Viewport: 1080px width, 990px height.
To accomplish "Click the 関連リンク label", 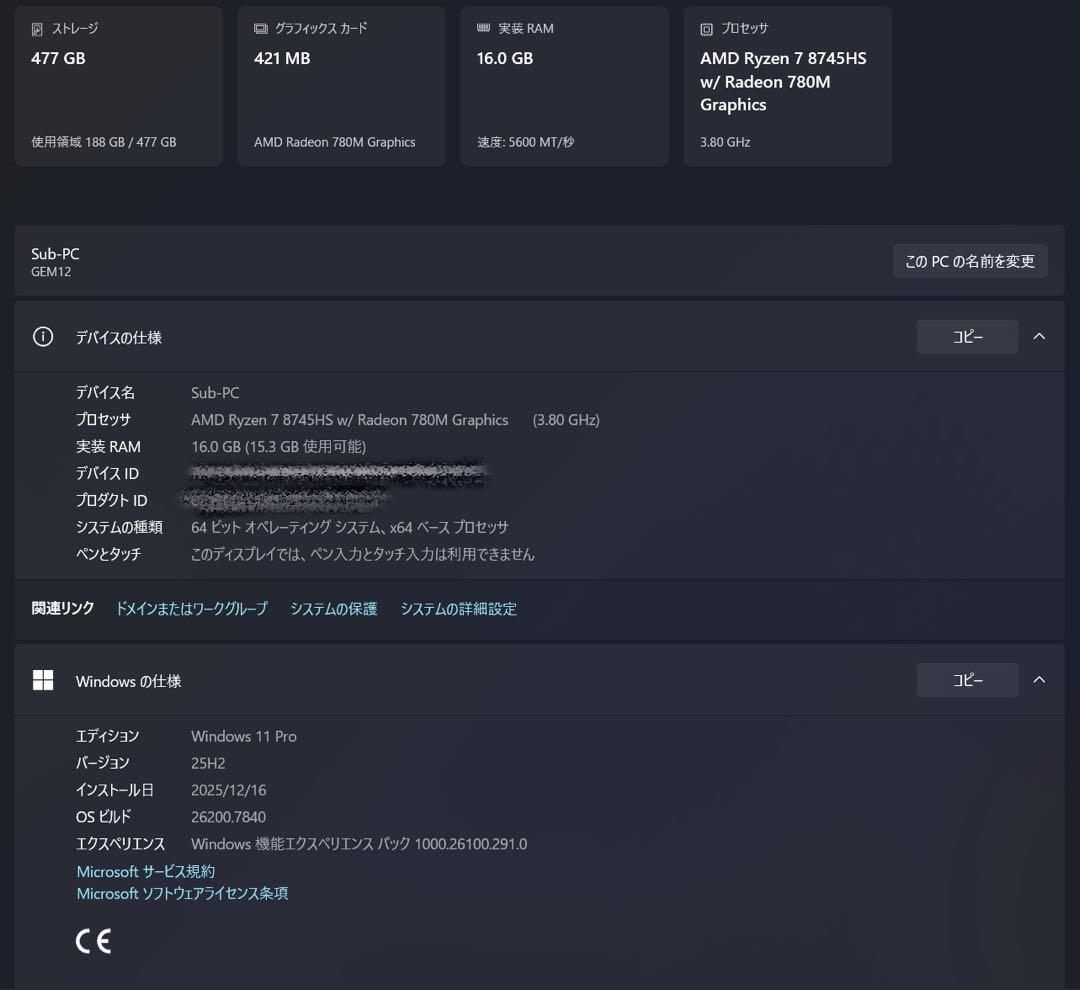I will pyautogui.click(x=63, y=608).
